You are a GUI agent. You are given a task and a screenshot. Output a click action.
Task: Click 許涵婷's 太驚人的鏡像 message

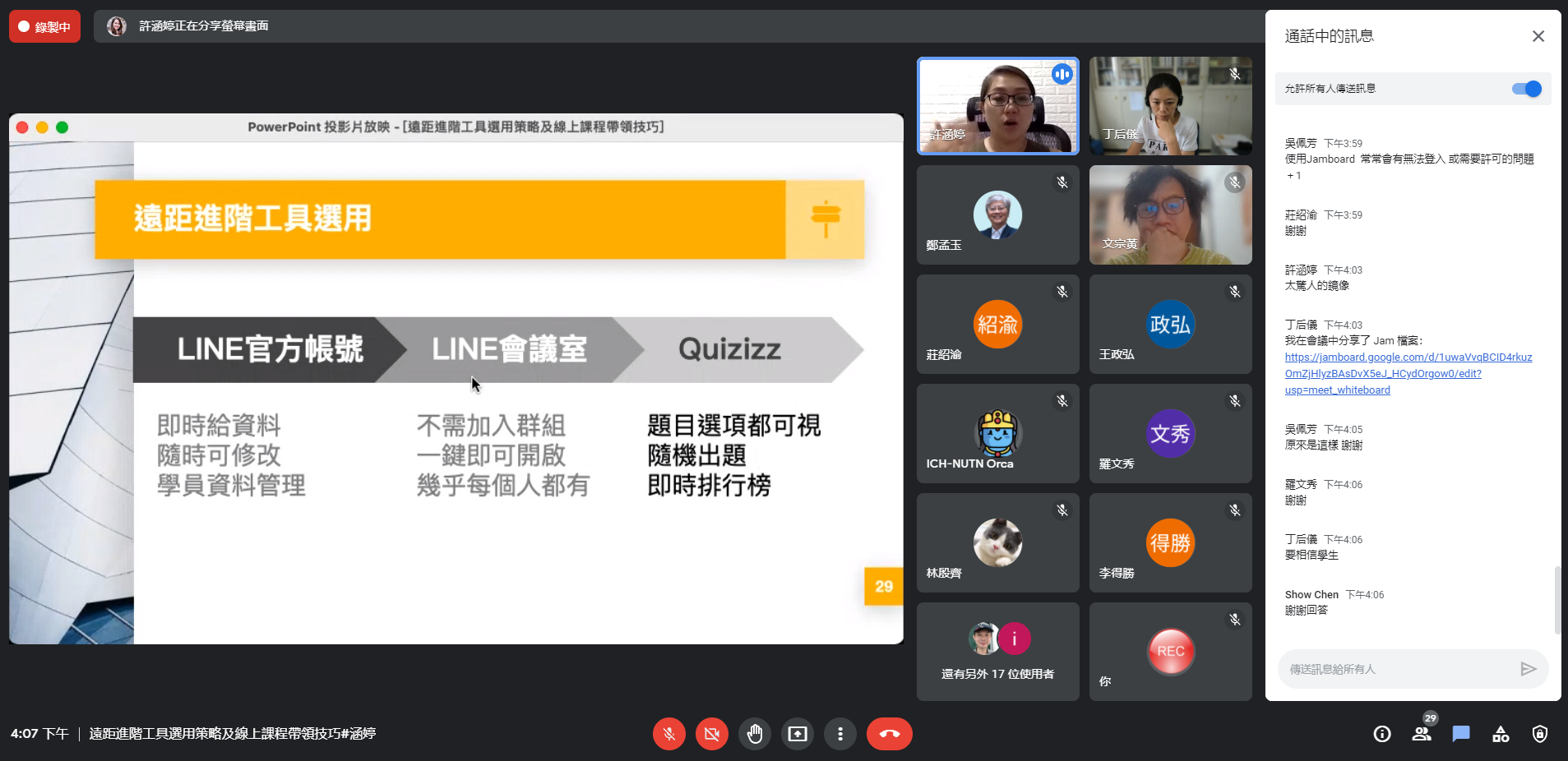tap(1317, 286)
